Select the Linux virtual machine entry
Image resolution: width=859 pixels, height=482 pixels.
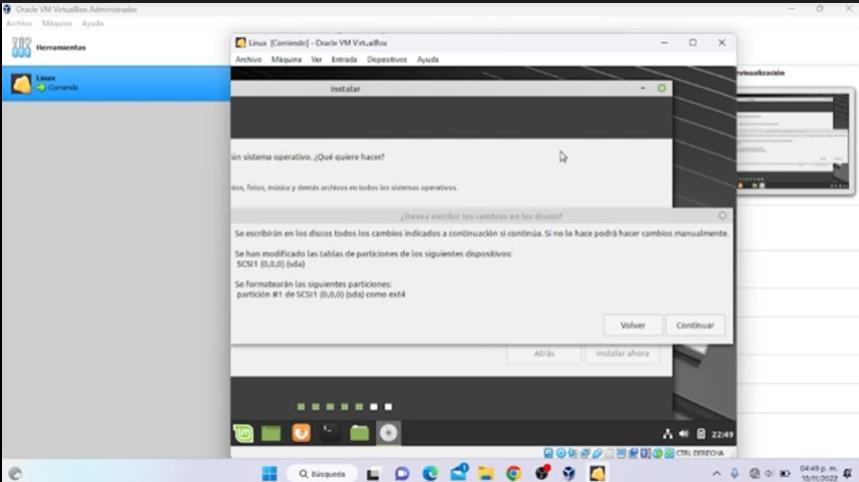click(116, 83)
